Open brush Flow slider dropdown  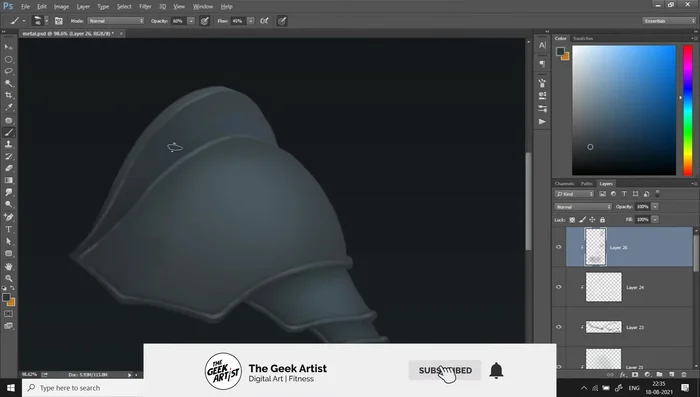point(251,21)
